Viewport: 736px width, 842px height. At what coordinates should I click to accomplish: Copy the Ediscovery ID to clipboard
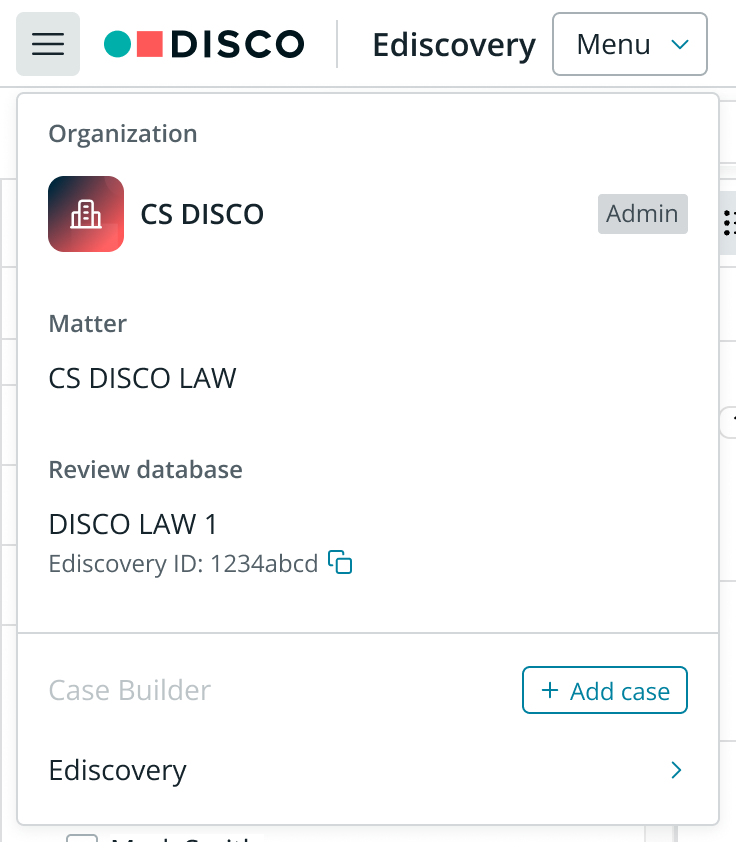[x=340, y=562]
